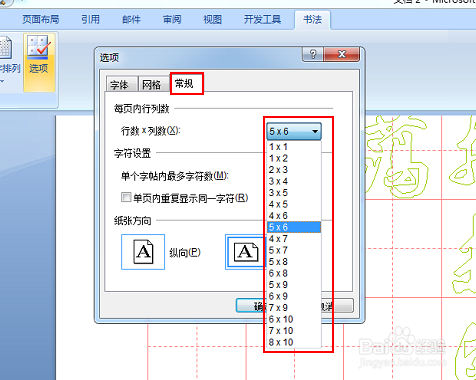The image size is (476, 380).
Task: Open the 审阅 ribbon tab
Action: 172,19
